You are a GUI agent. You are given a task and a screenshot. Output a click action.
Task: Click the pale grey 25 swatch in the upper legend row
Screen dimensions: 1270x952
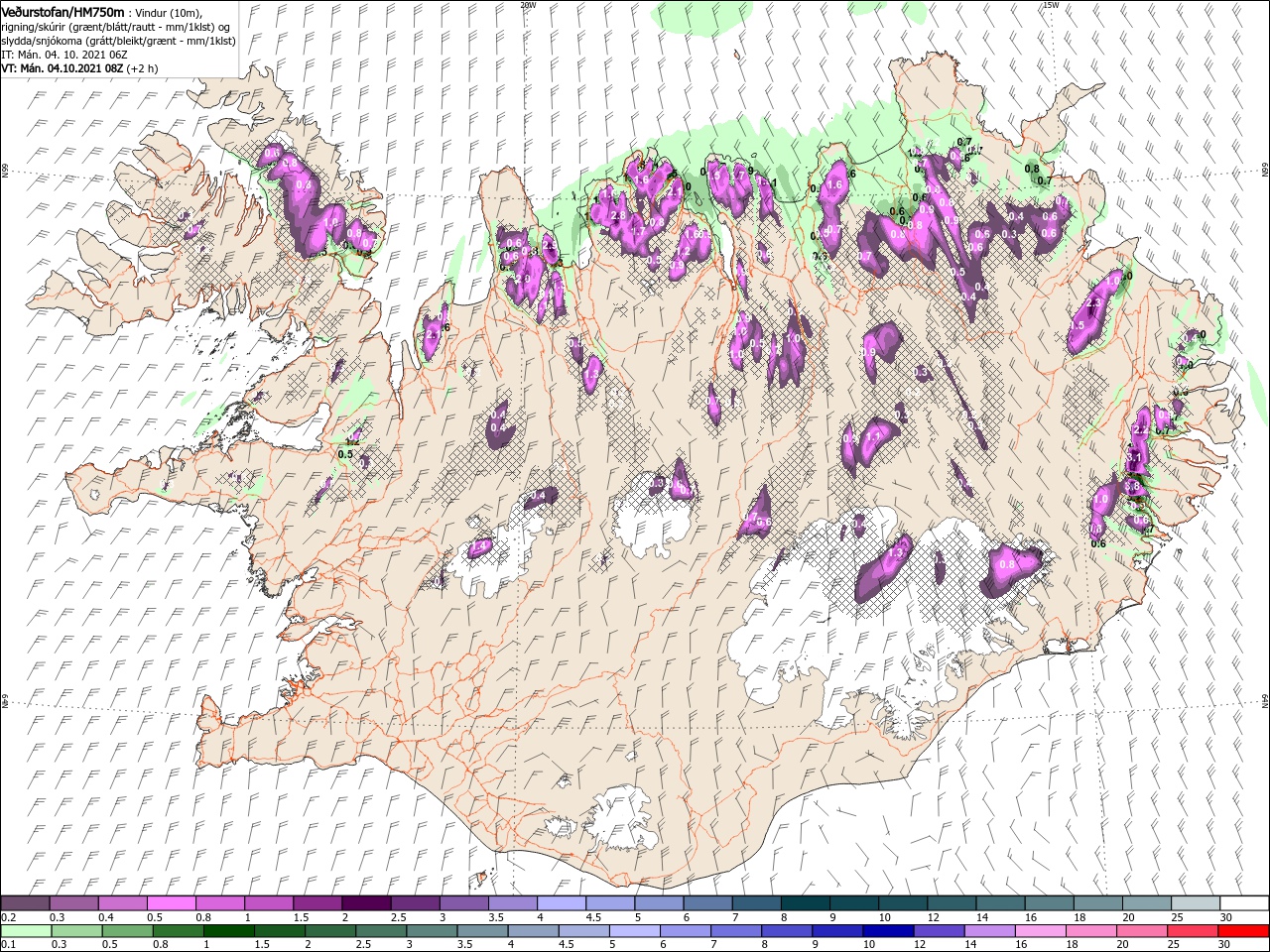point(1195,902)
